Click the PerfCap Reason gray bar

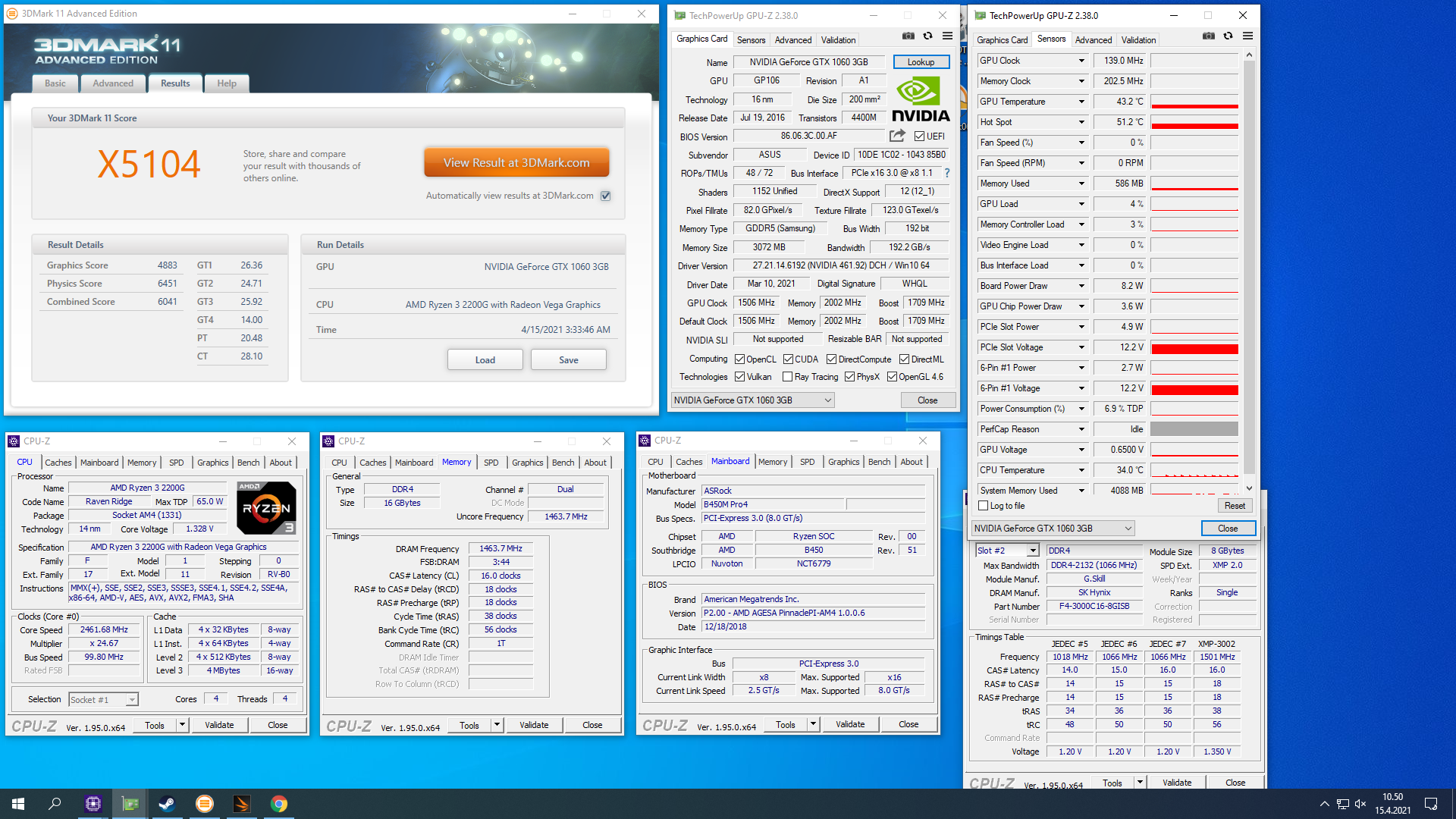tap(1194, 429)
